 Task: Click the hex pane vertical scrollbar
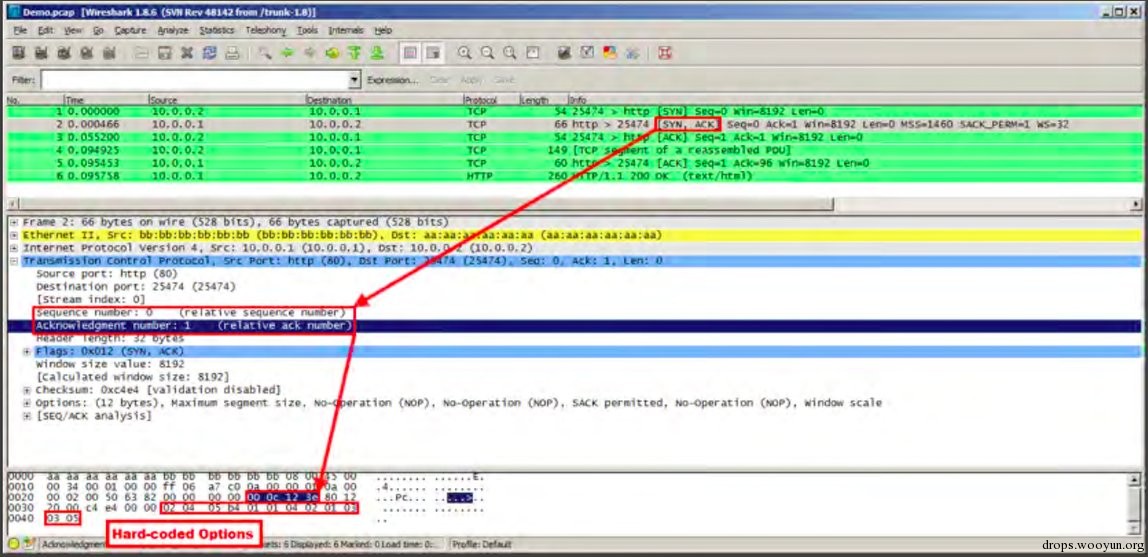coord(1136,504)
